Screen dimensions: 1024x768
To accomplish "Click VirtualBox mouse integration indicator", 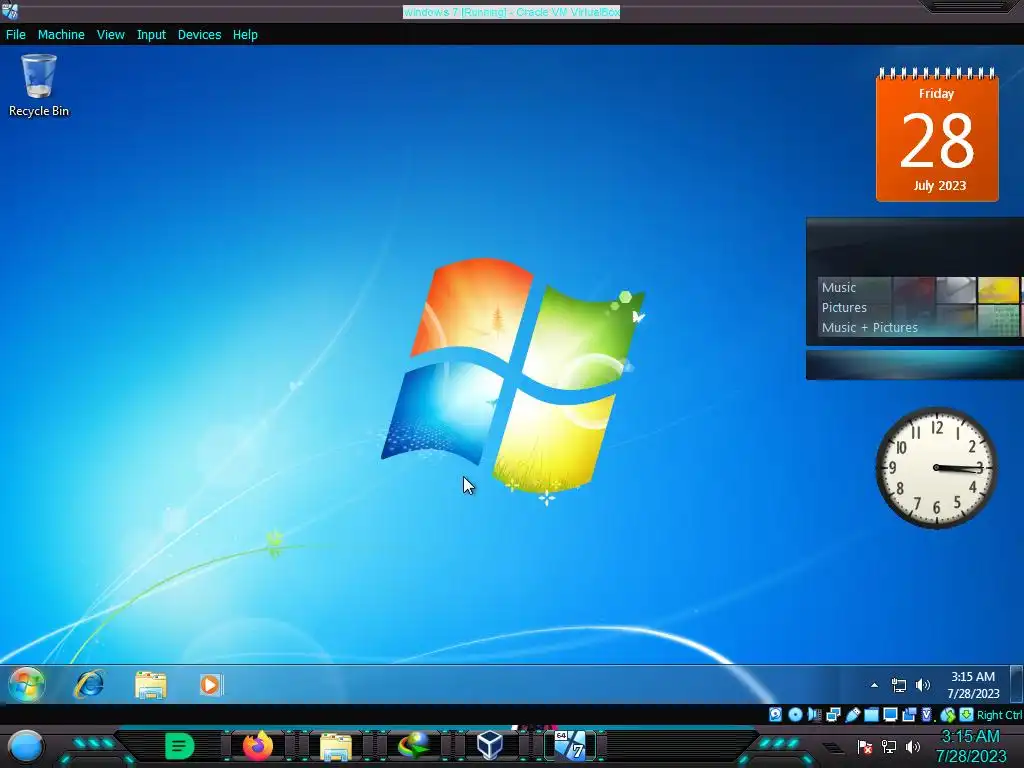I will 948,715.
